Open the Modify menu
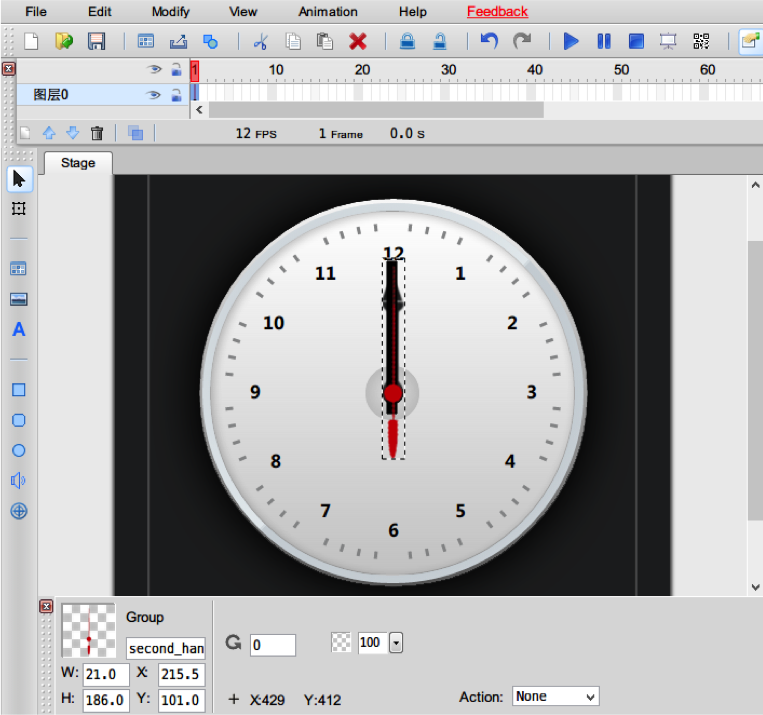The image size is (763, 715). click(x=170, y=12)
